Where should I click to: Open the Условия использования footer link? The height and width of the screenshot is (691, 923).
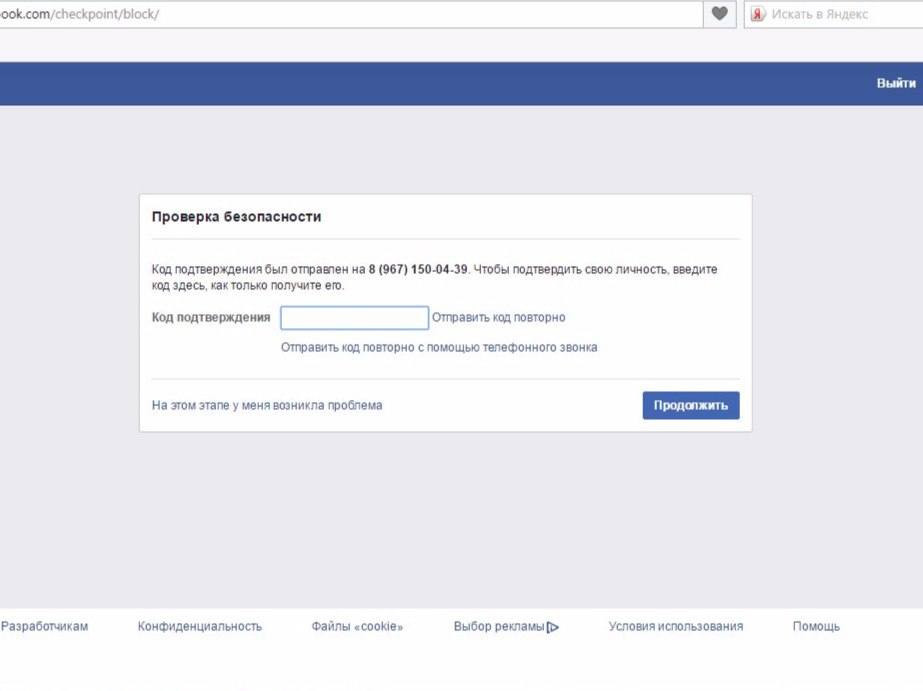pyautogui.click(x=676, y=627)
